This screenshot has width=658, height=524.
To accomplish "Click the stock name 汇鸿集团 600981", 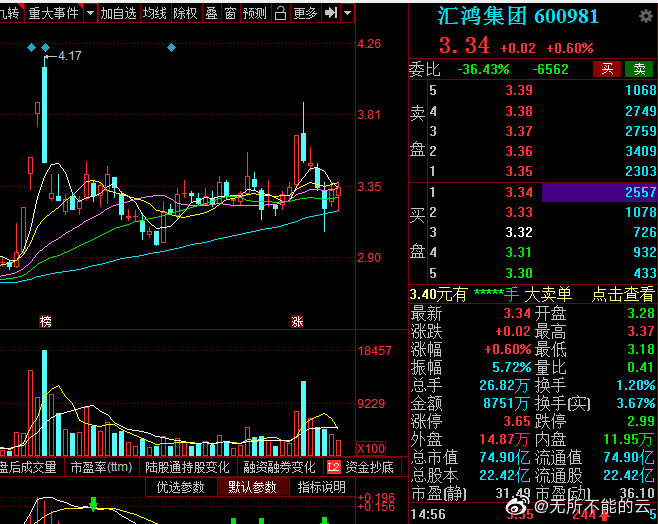I will (517, 17).
